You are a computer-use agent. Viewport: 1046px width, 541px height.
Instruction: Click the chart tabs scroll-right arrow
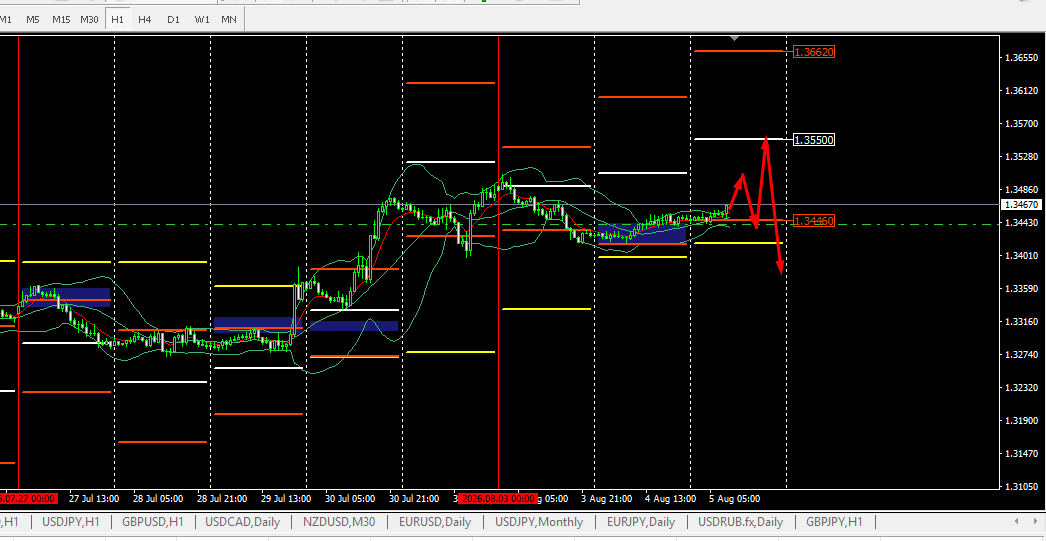[x=1035, y=521]
